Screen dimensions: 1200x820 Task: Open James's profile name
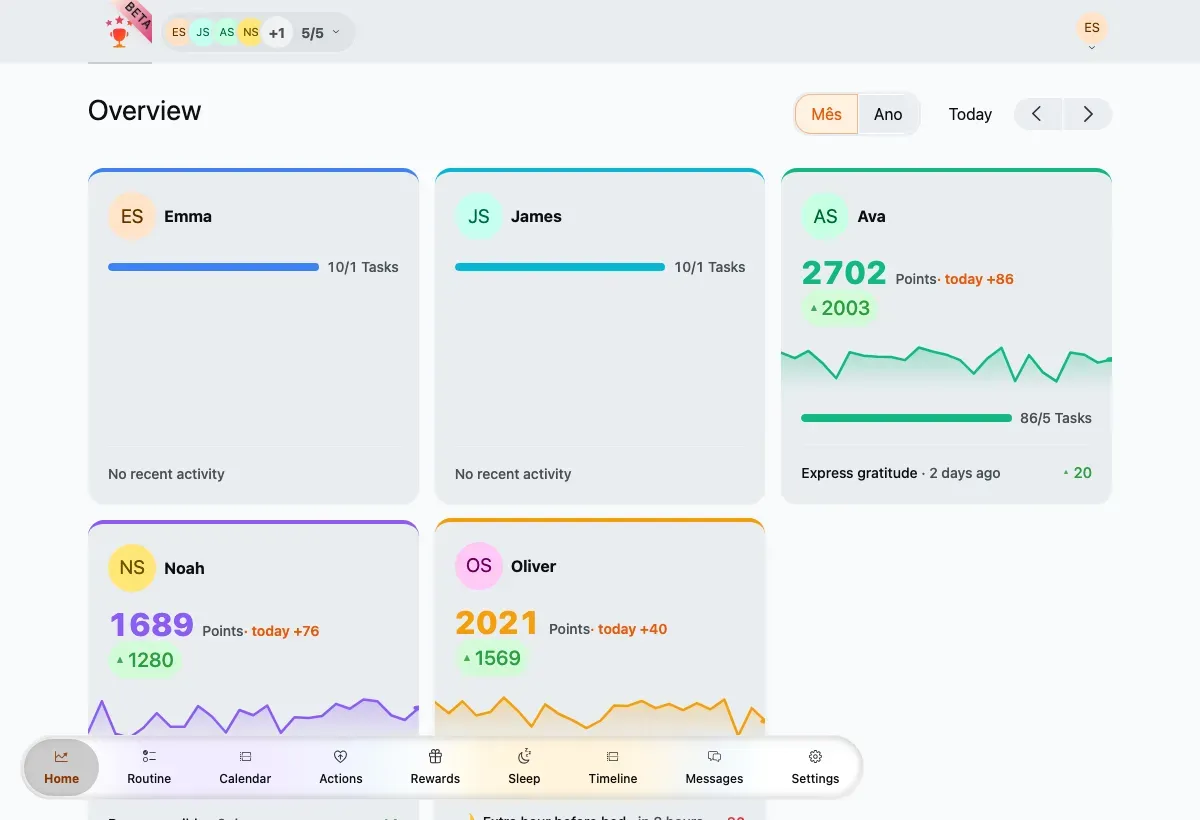[x=536, y=216]
